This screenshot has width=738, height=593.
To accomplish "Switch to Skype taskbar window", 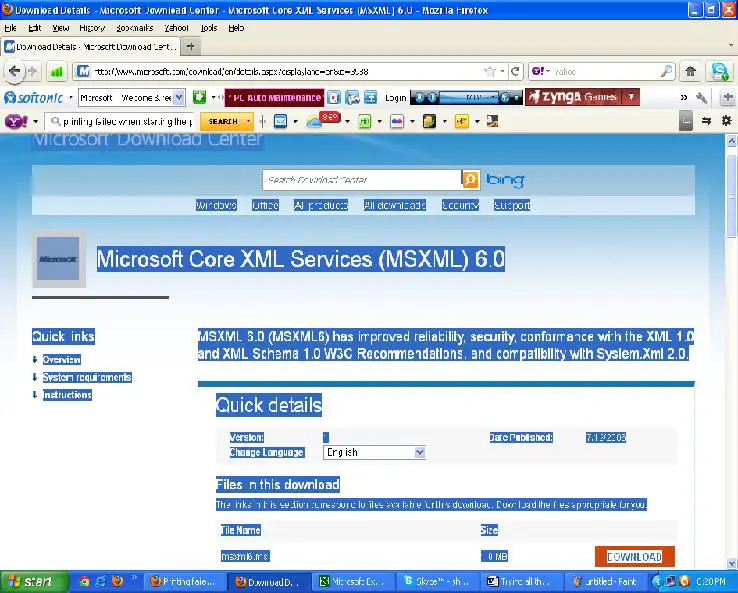I will (437, 582).
